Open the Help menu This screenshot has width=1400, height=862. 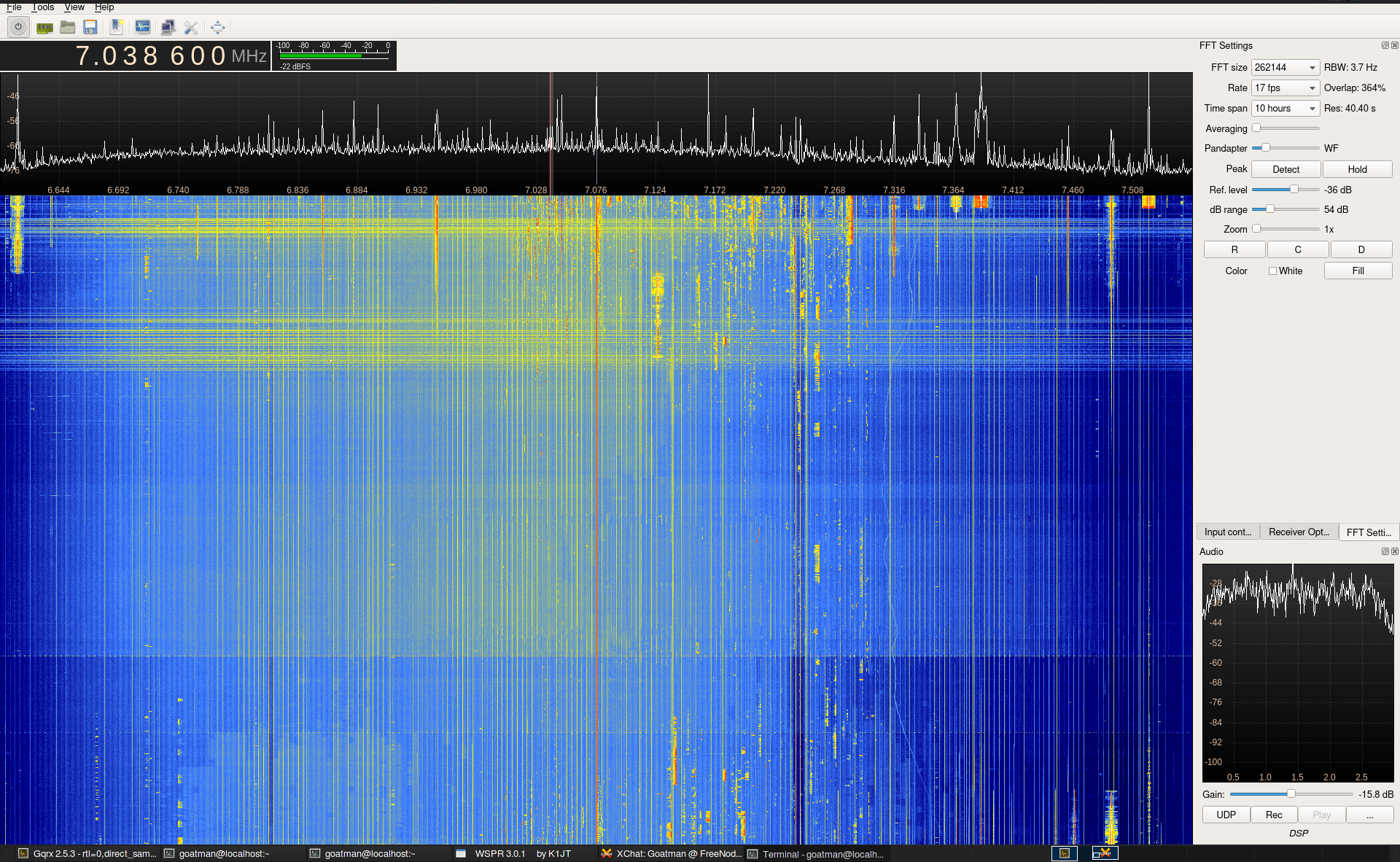pyautogui.click(x=104, y=7)
